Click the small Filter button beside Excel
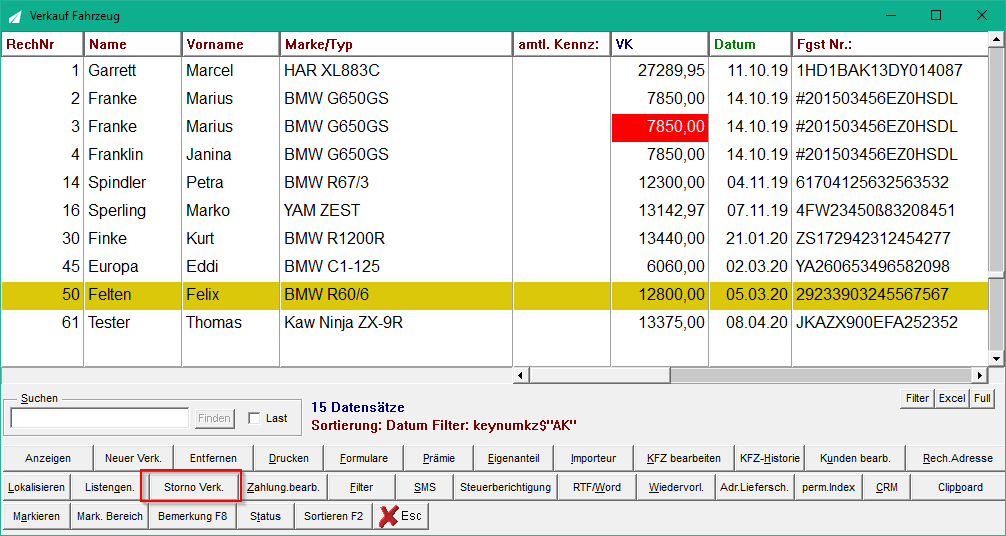Image resolution: width=1006 pixels, height=536 pixels. (x=917, y=398)
